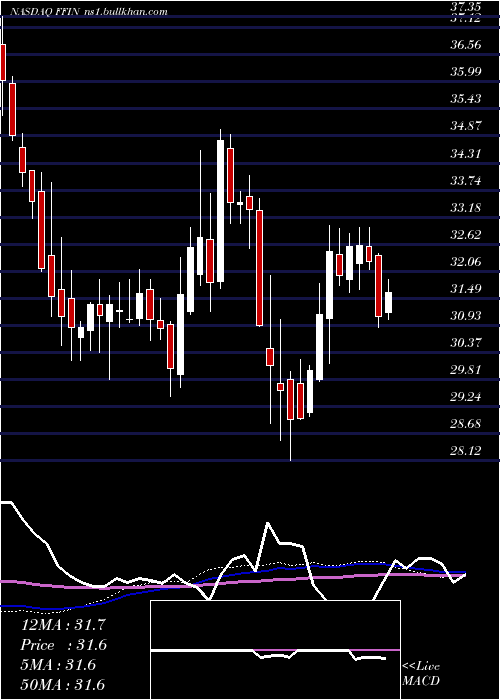Click the Live MACD label
The width and height of the screenshot is (500, 700).
[x=421, y=673]
